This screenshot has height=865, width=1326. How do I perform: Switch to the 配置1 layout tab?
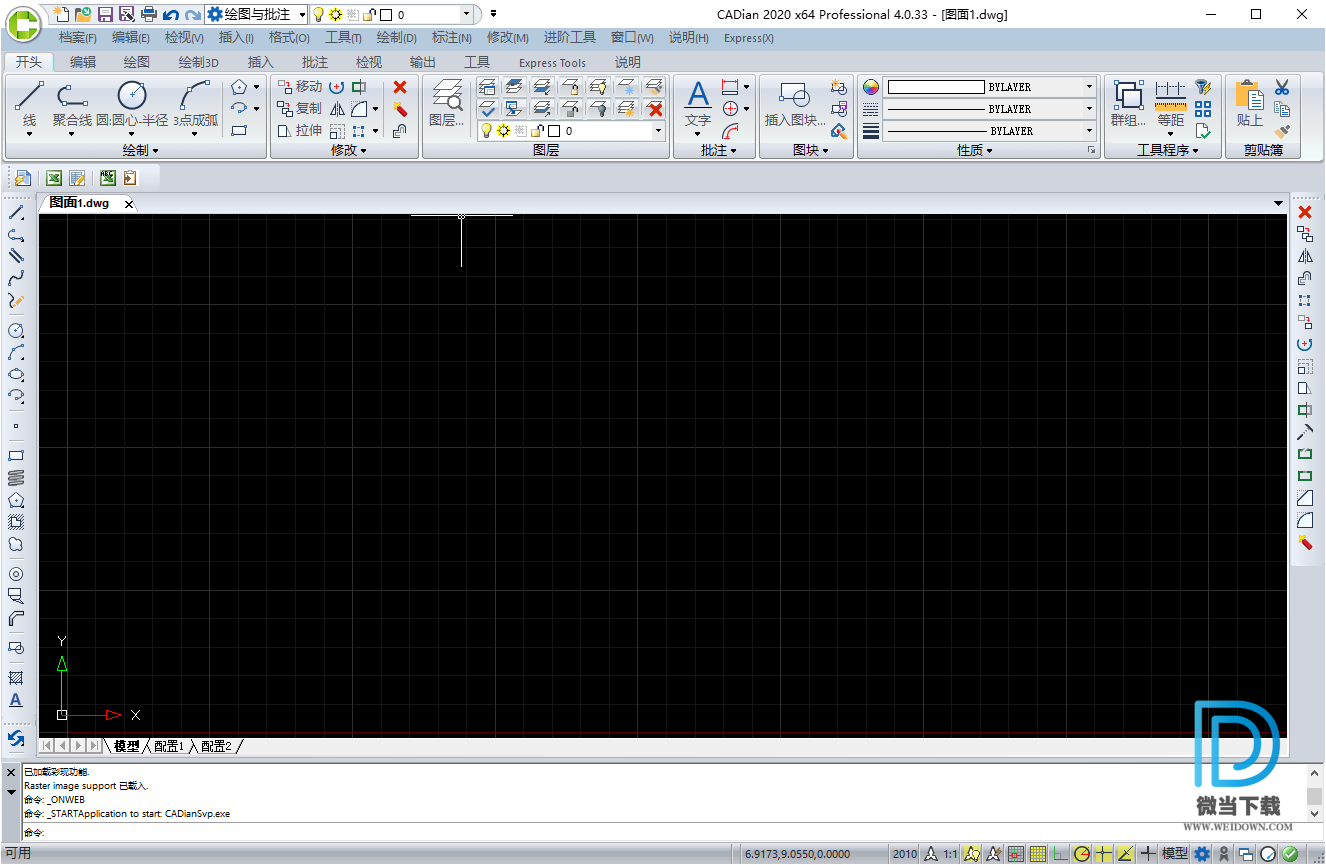168,746
